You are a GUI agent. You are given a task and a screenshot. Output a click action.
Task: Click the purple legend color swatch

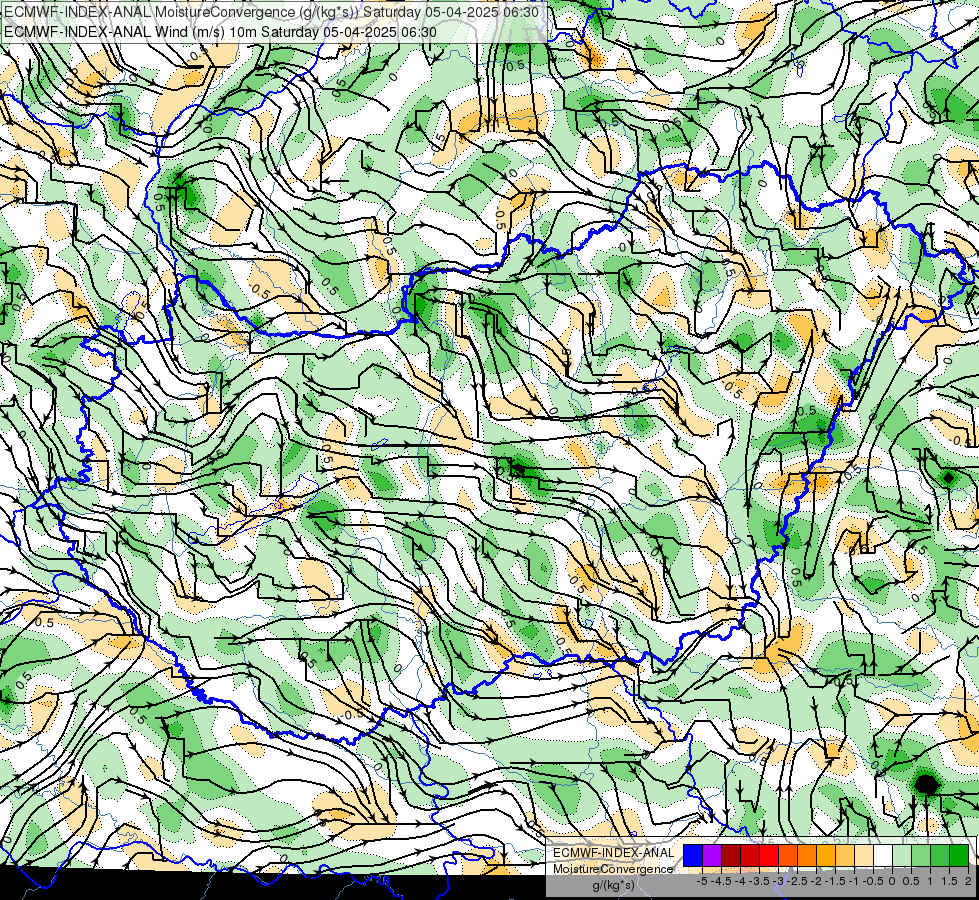[x=712, y=855]
